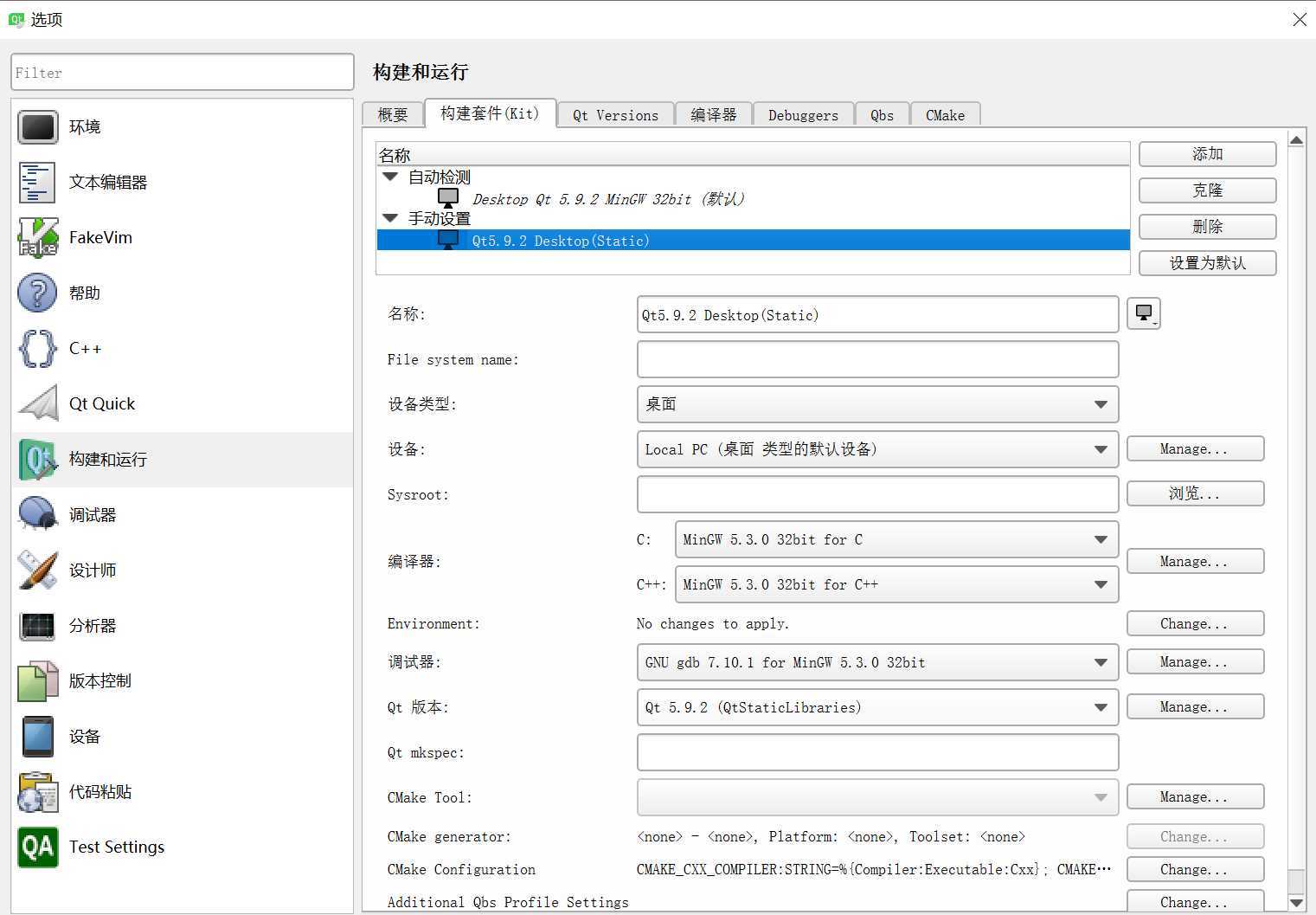The height and width of the screenshot is (915, 1316).
Task: Open the 设备类型 dropdown showing 桌面
Action: pyautogui.click(x=877, y=404)
